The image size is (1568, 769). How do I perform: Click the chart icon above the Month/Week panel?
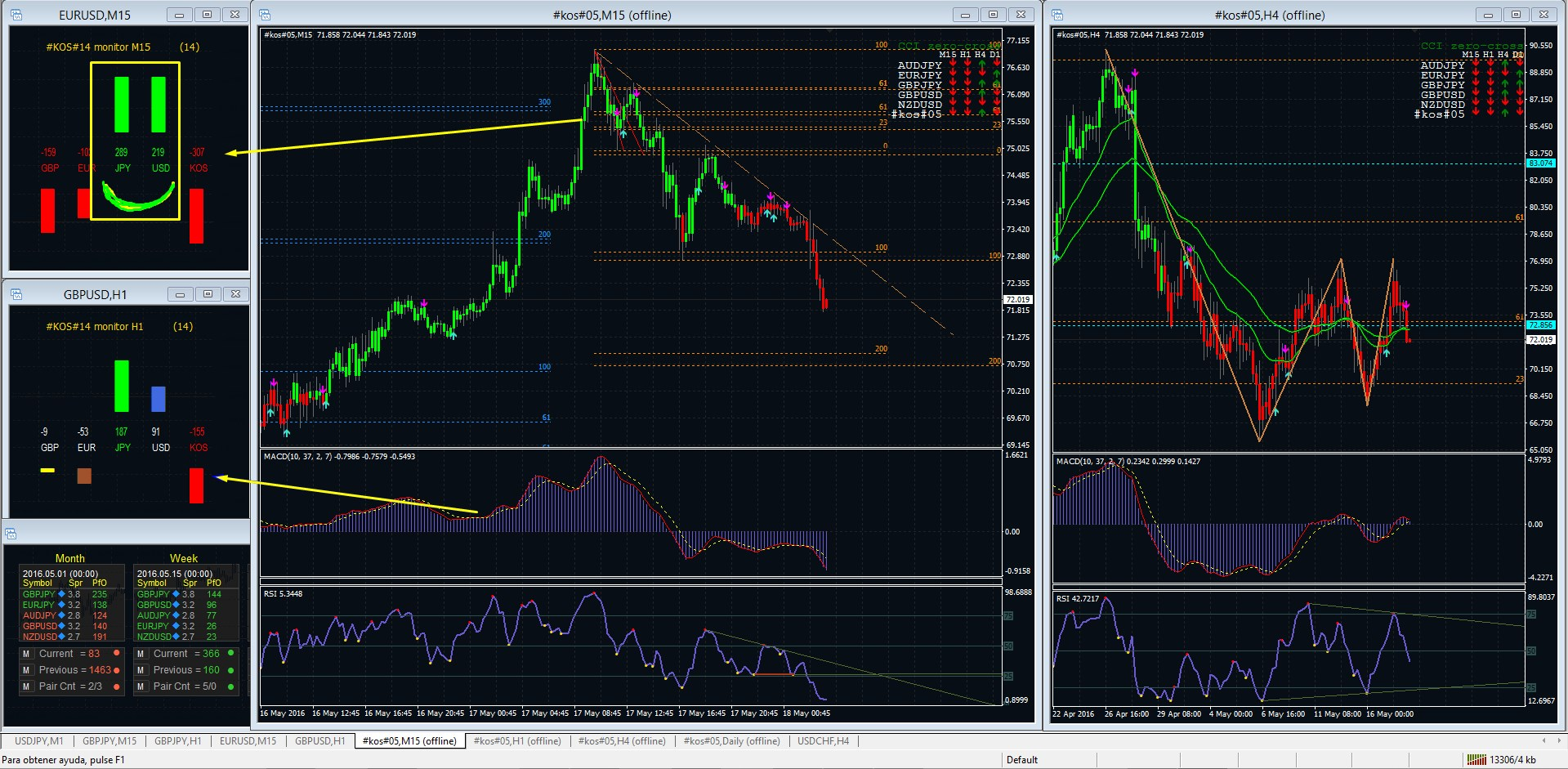coord(11,534)
